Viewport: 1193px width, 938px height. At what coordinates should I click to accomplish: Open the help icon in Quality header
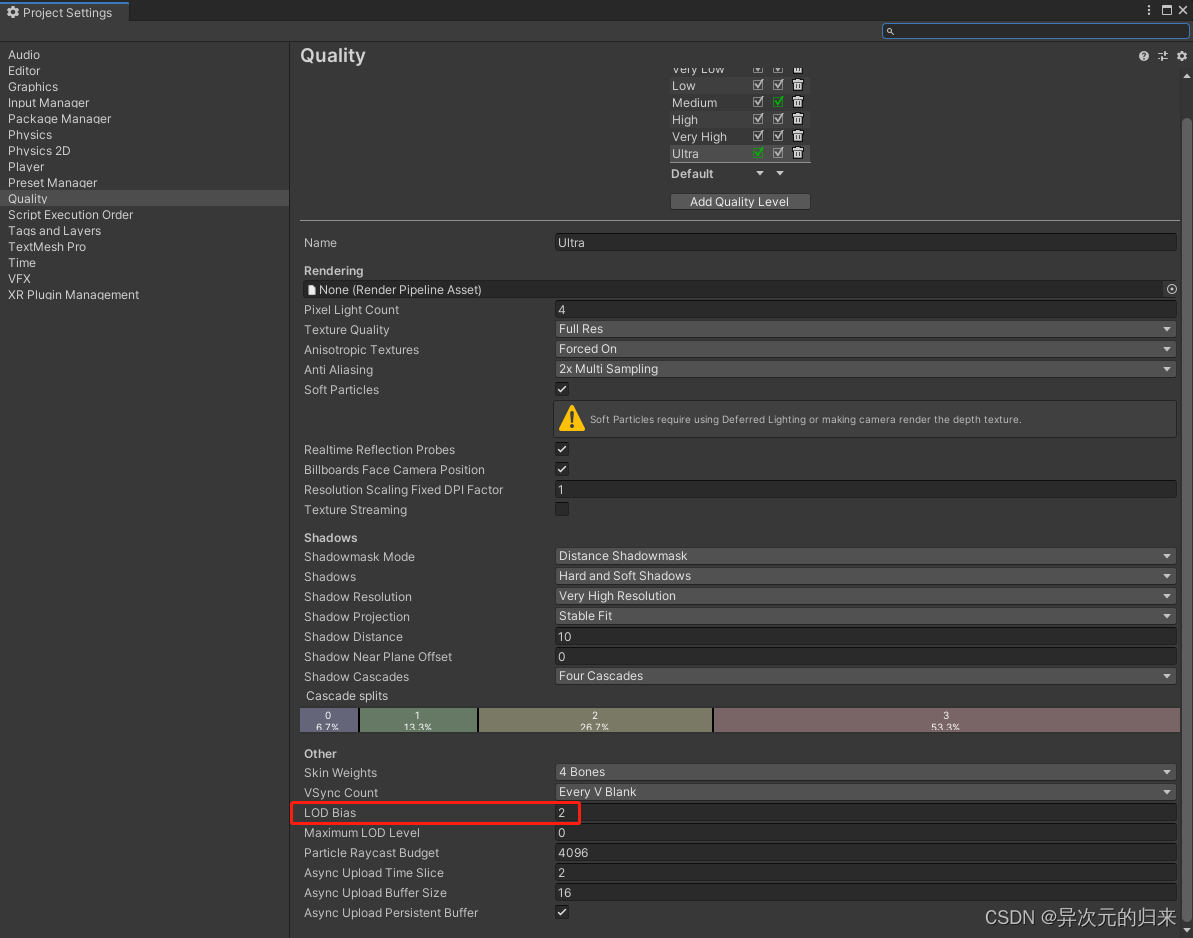[x=1143, y=56]
